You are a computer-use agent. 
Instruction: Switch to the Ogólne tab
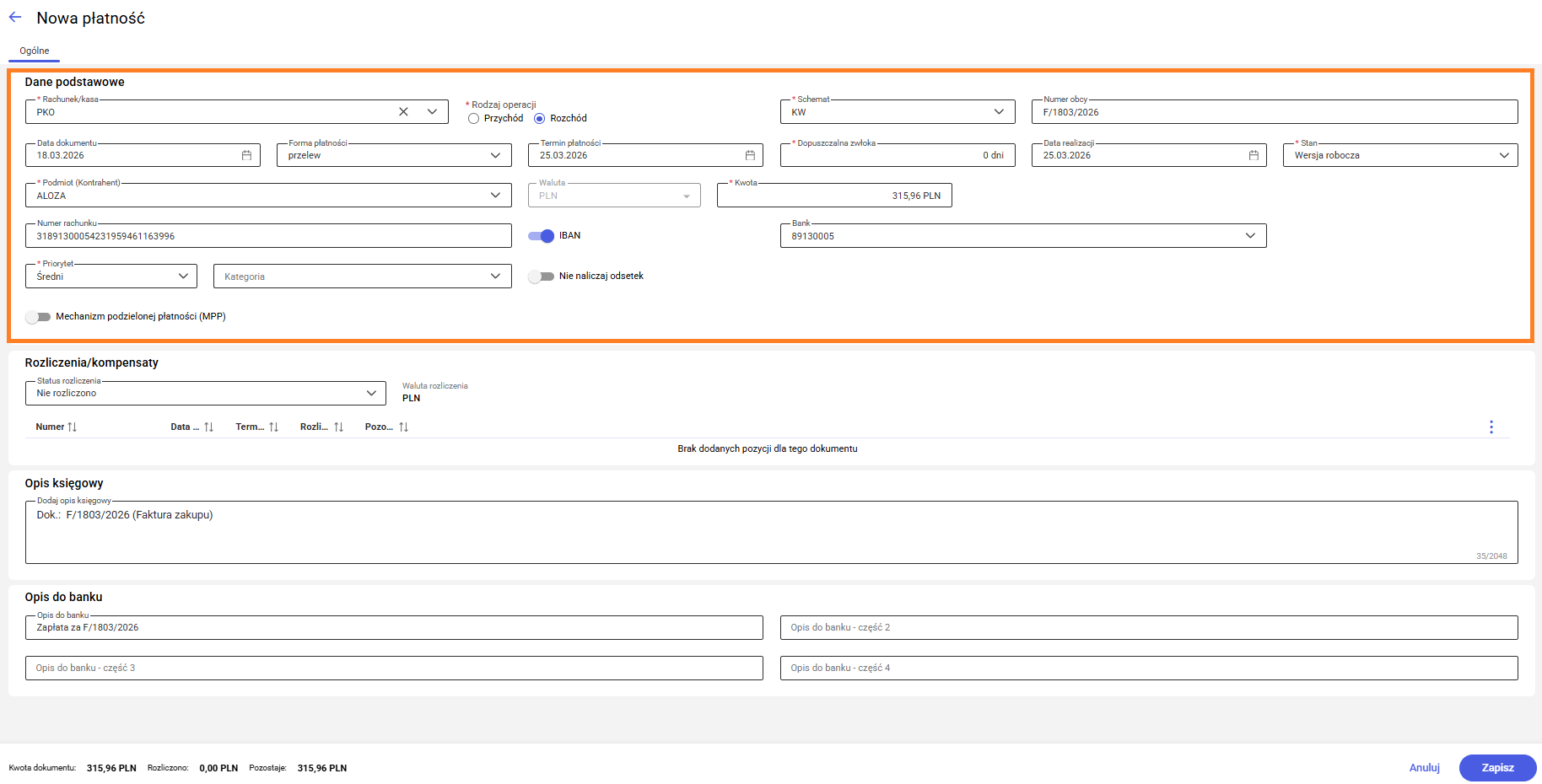click(35, 51)
